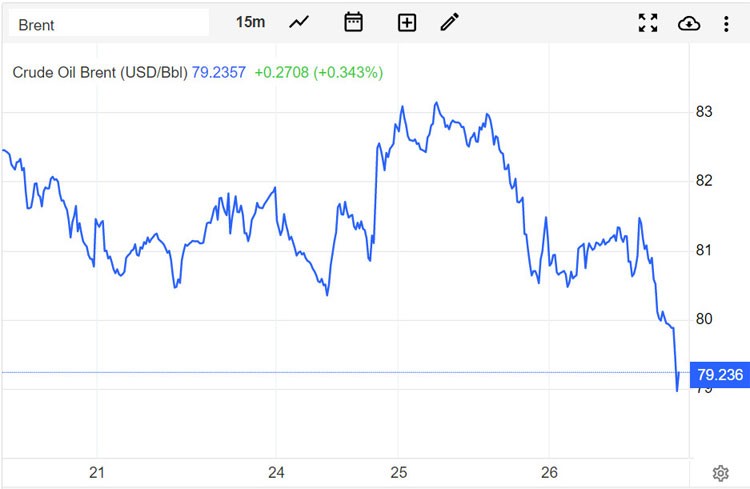Open the three-dot more options menu
The image size is (750, 489).
727,23
